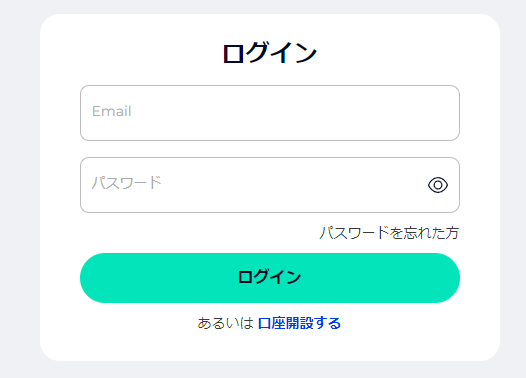Click the Email input field
This screenshot has height=378, width=526.
pos(270,113)
